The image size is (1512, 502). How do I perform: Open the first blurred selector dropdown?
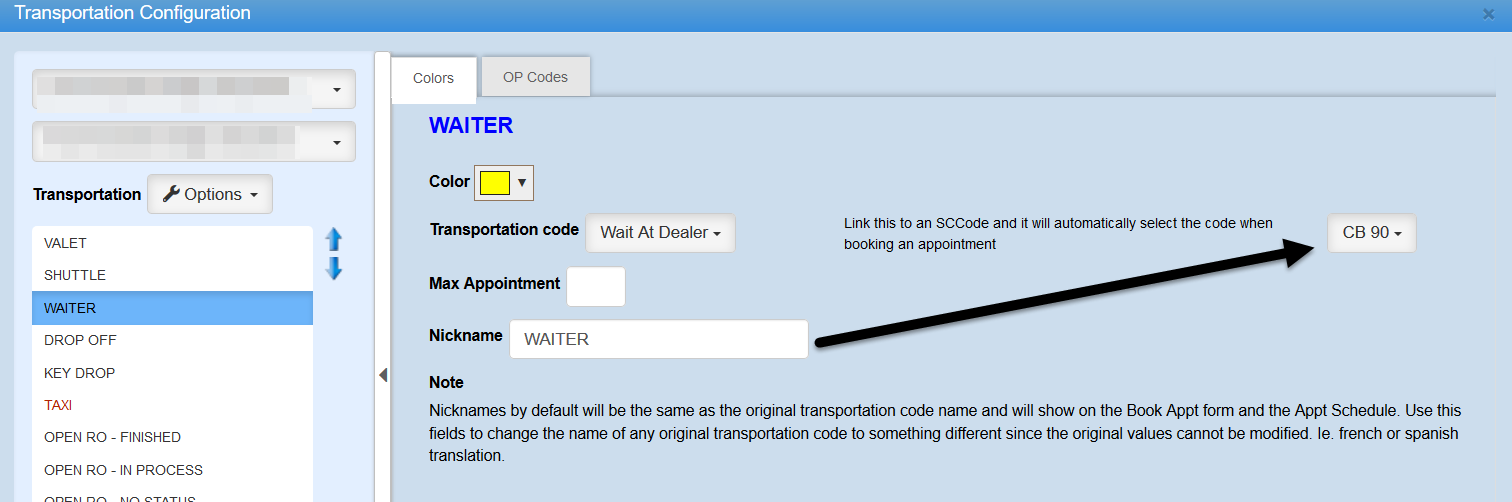pos(194,90)
